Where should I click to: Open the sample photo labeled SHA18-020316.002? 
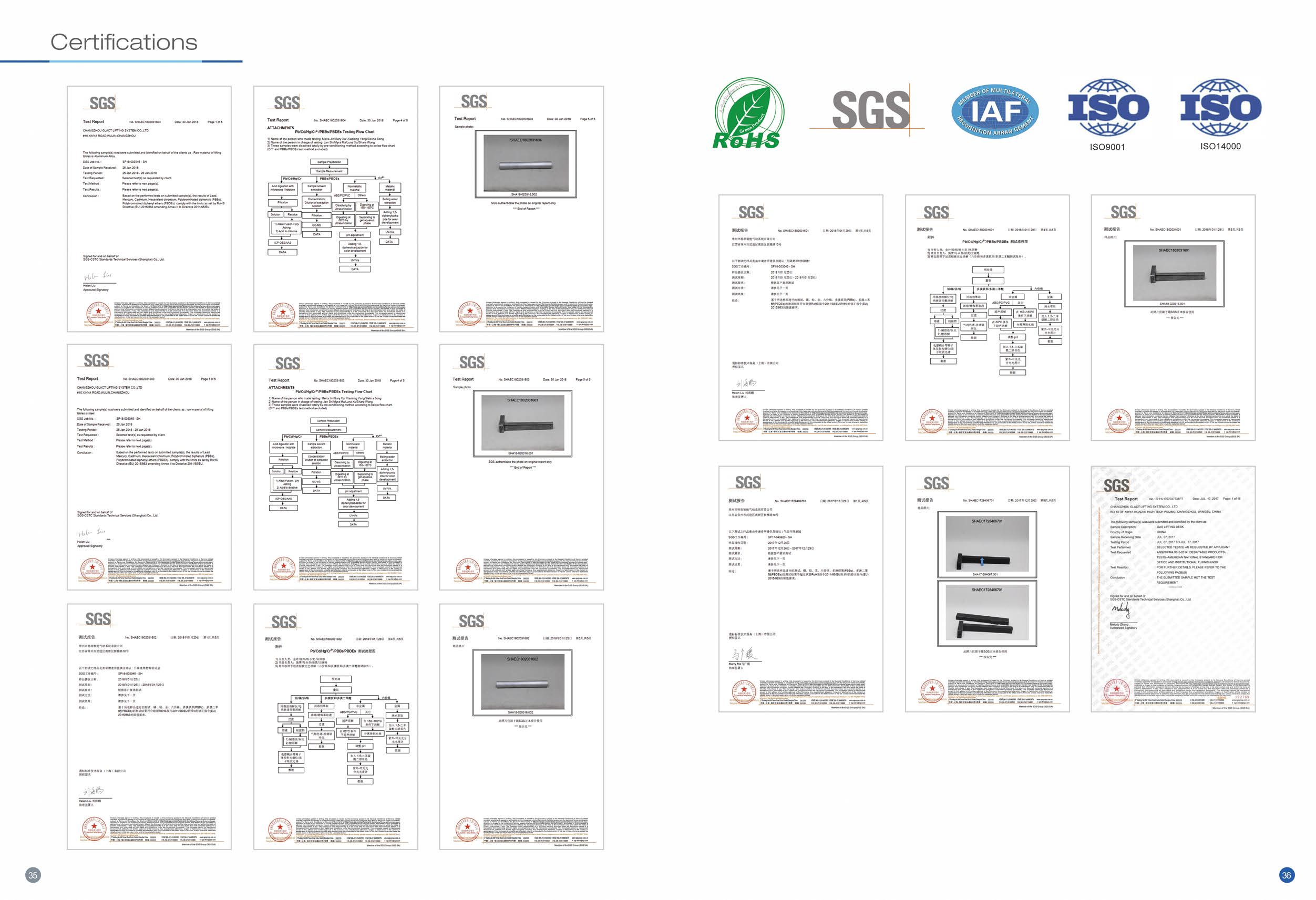click(x=527, y=164)
